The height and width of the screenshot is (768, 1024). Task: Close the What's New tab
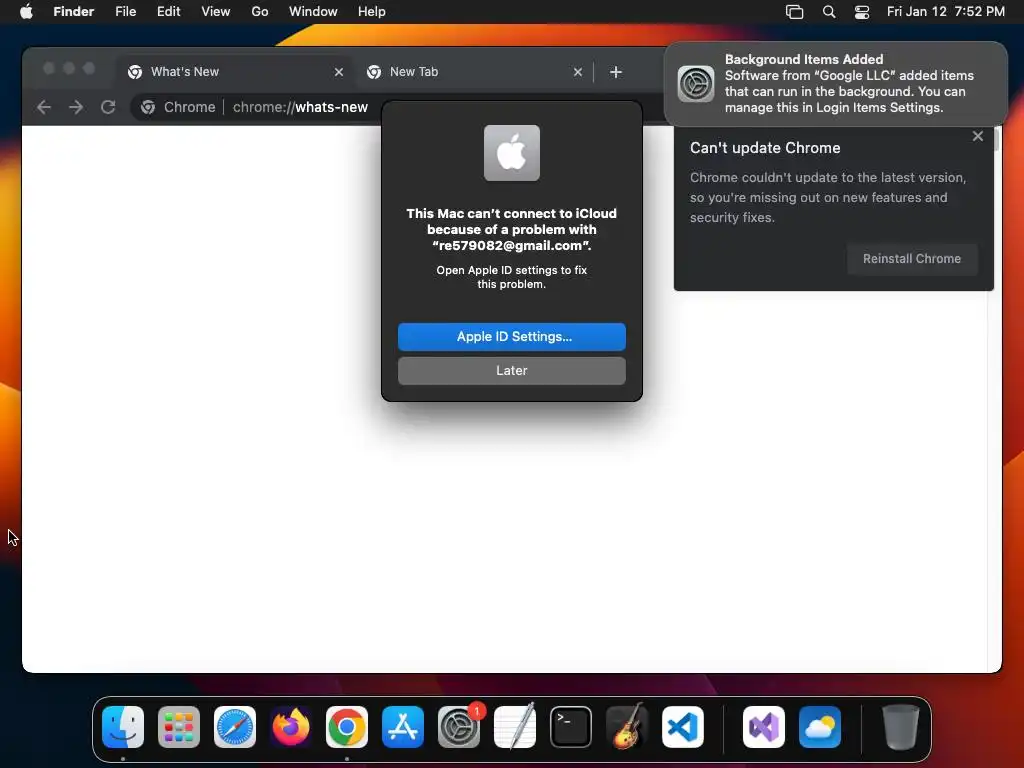tap(339, 72)
